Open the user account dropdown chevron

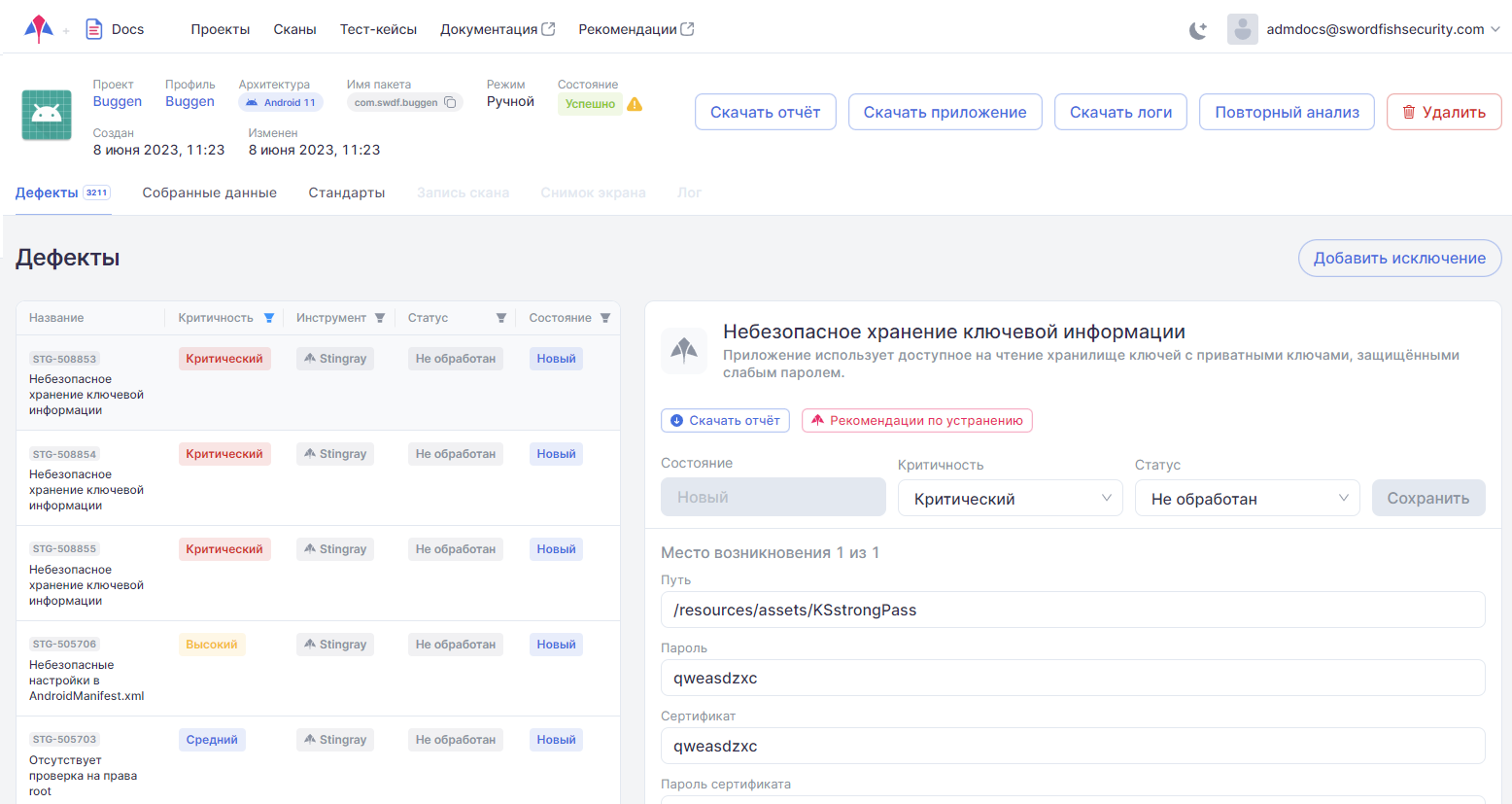tap(1495, 29)
